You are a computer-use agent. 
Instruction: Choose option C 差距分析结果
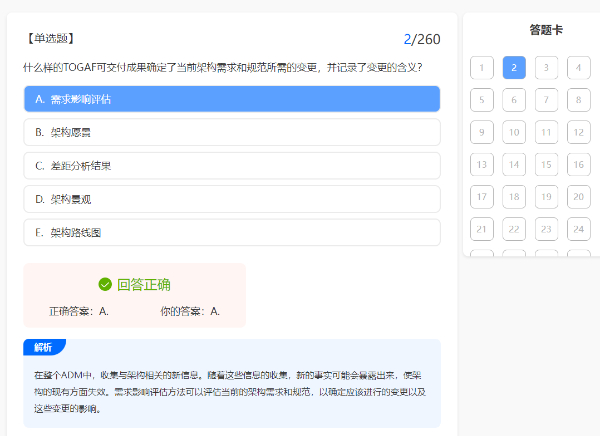pos(232,166)
